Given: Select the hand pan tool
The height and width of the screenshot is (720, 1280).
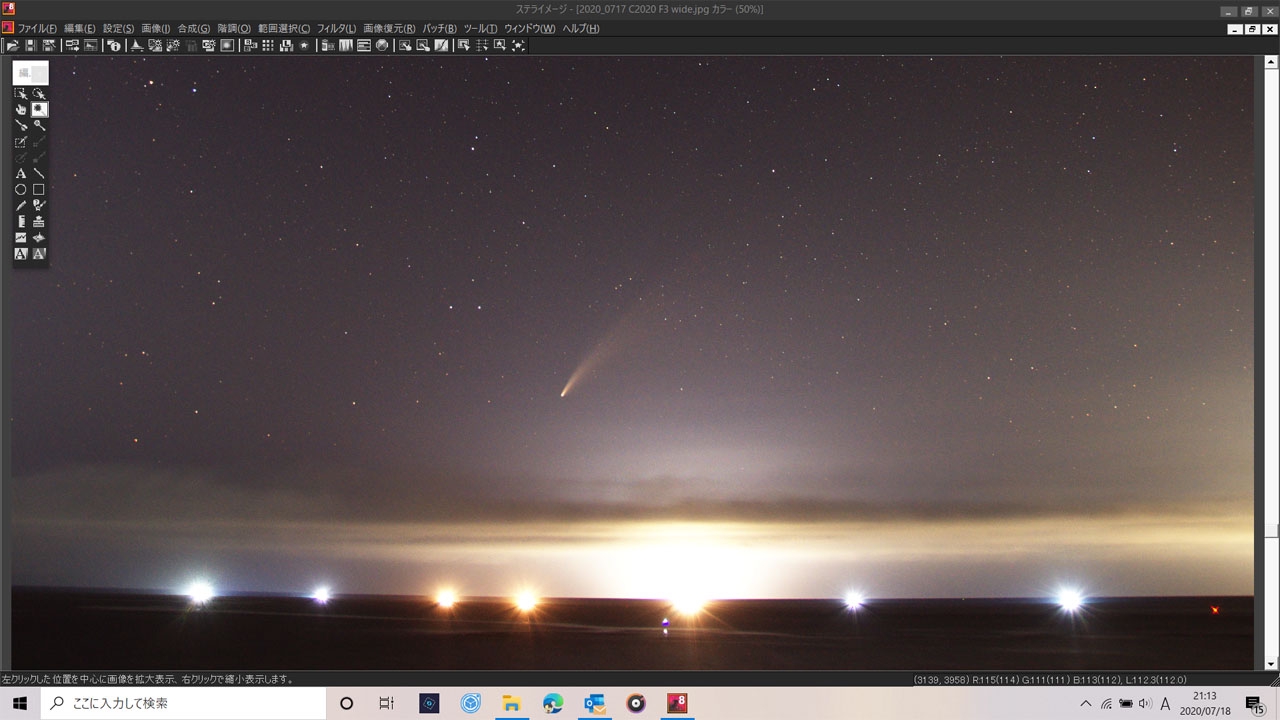Looking at the screenshot, I should [x=20, y=110].
